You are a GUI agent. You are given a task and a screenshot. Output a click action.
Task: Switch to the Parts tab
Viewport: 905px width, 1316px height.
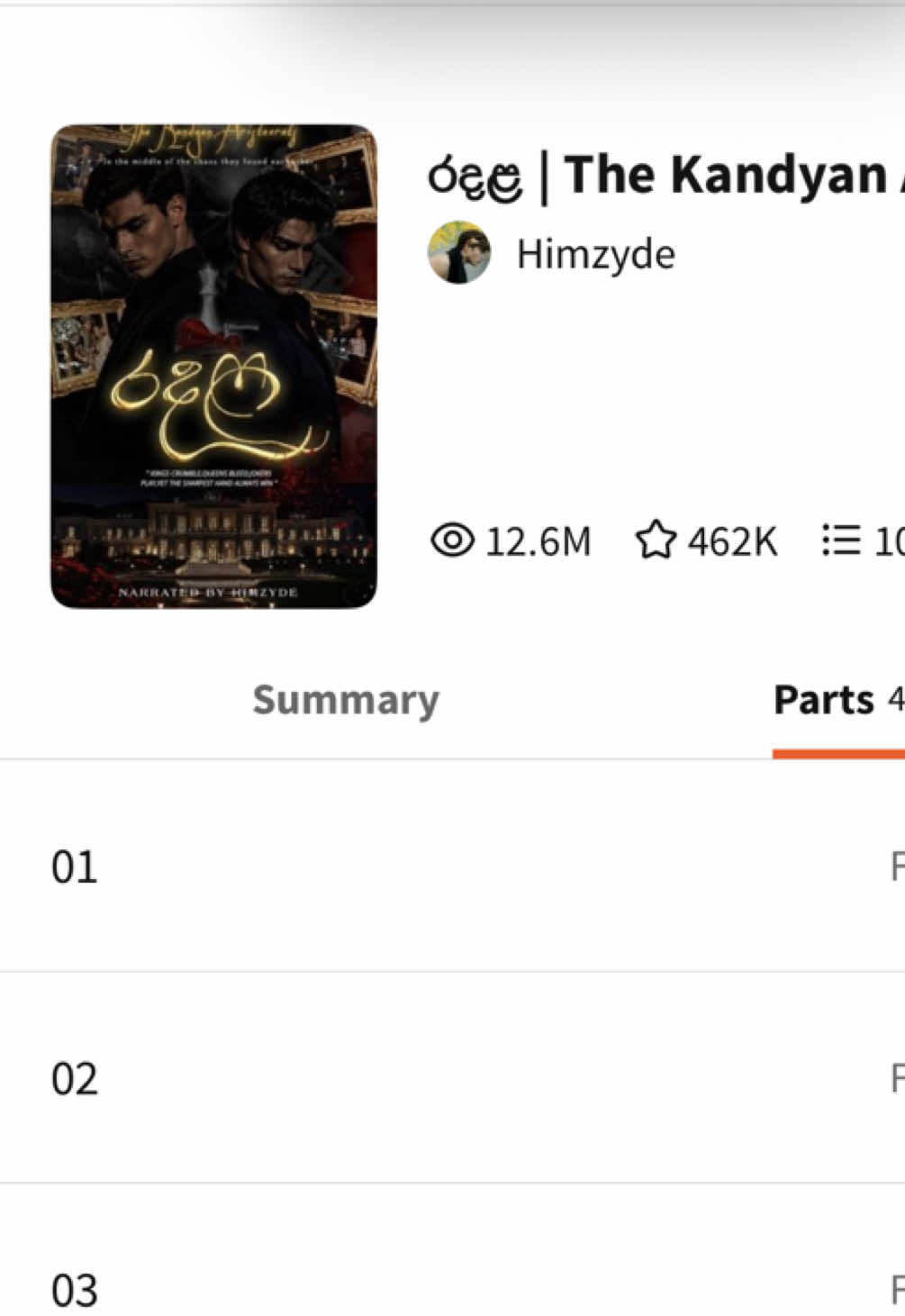(x=824, y=700)
